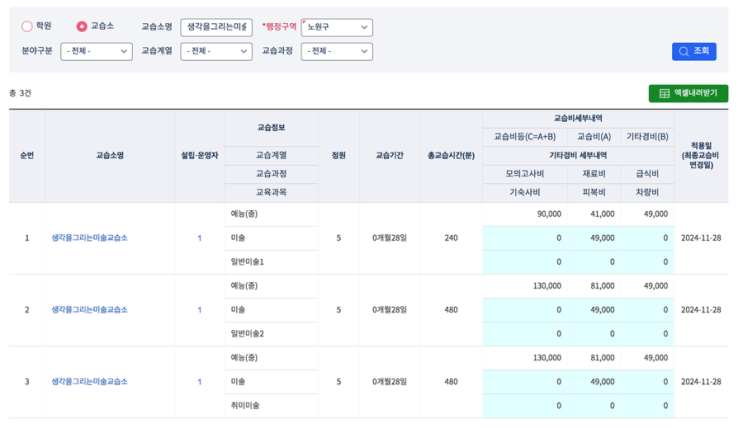Viewport: 743px width, 428px height.
Task: Expand the 교습과정 dropdown
Action: pyautogui.click(x=336, y=51)
